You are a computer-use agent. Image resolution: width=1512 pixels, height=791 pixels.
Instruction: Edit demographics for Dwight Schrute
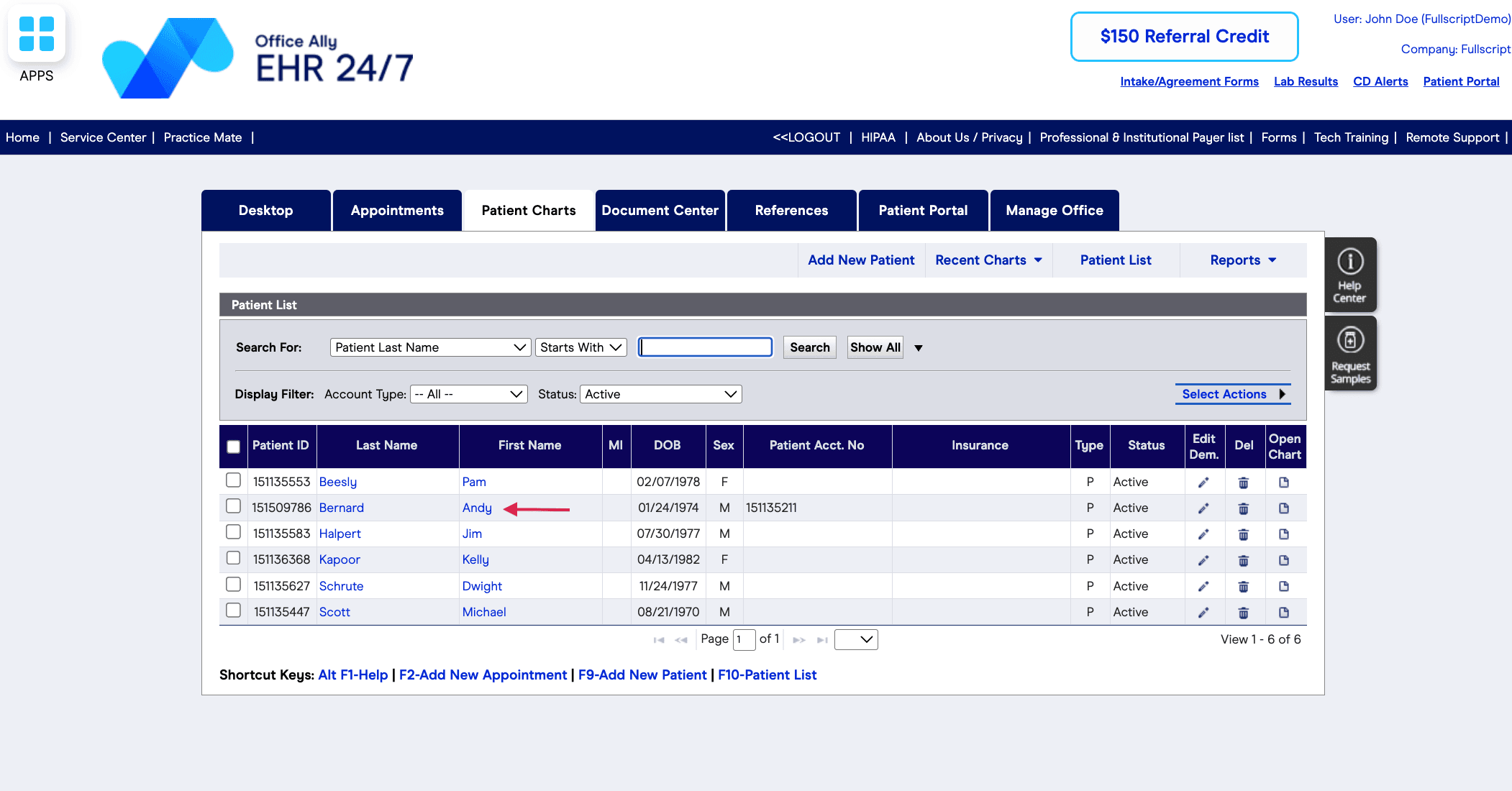(x=1203, y=586)
